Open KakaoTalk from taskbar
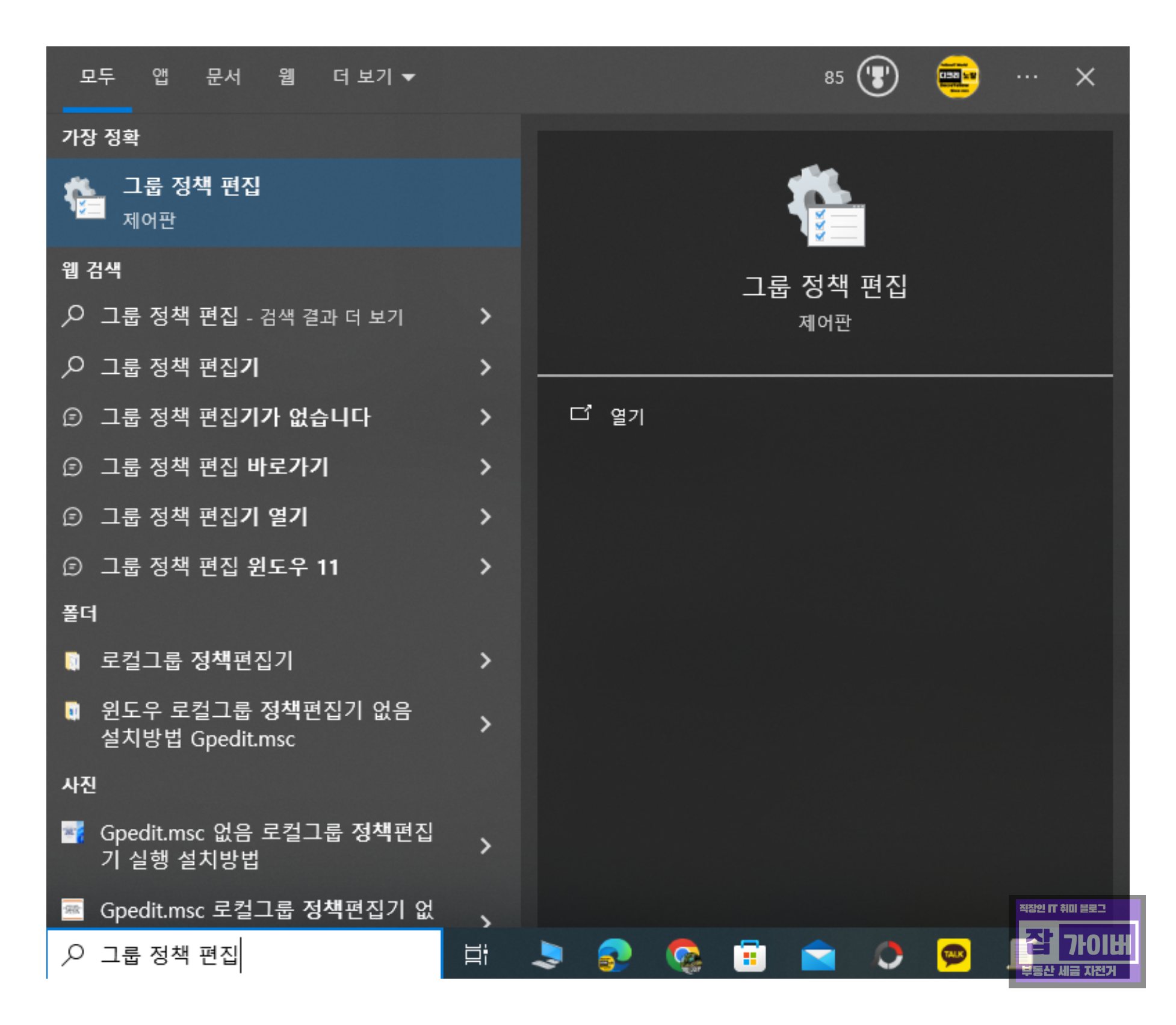This screenshot has height=1025, width=1176. pos(954,954)
